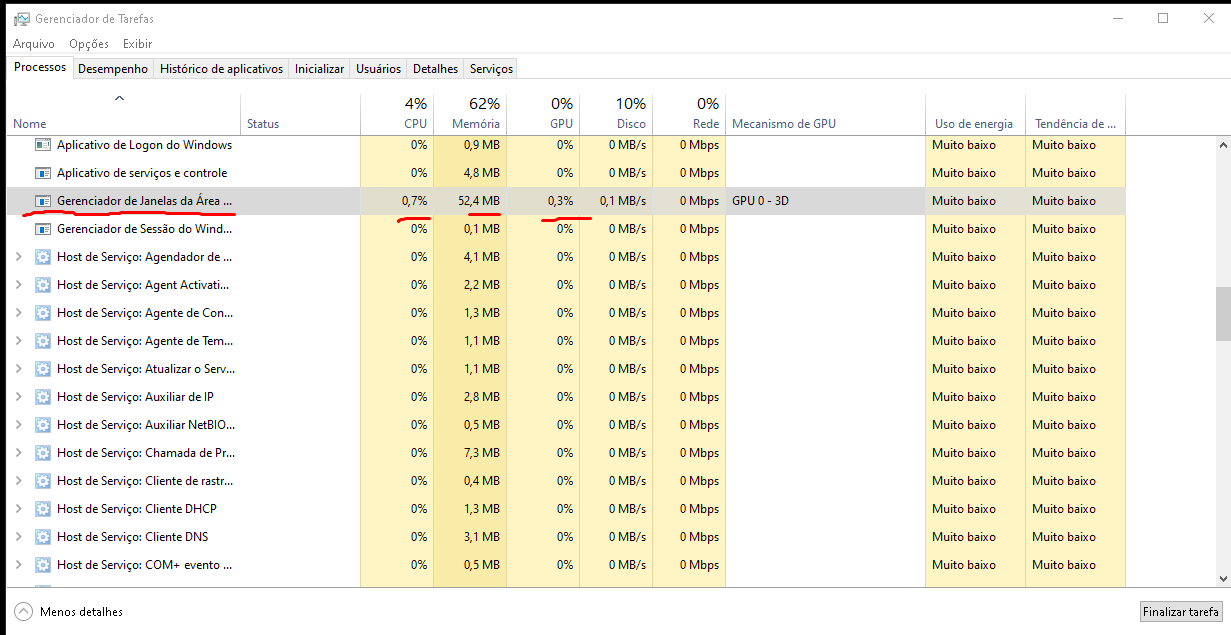Click gear icon of Host de Serviço: Agente de Tem

pos(43,341)
